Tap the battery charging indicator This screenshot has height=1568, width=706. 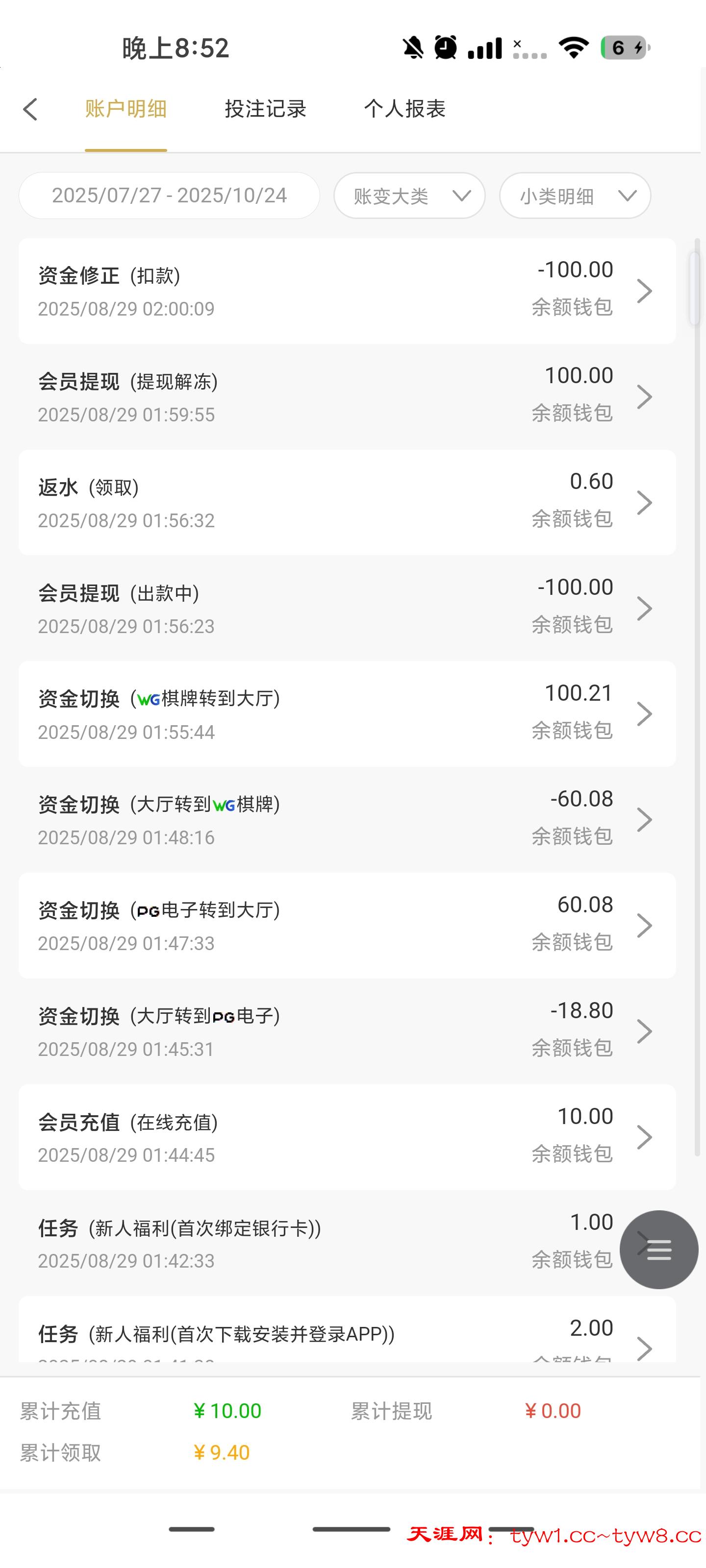625,48
